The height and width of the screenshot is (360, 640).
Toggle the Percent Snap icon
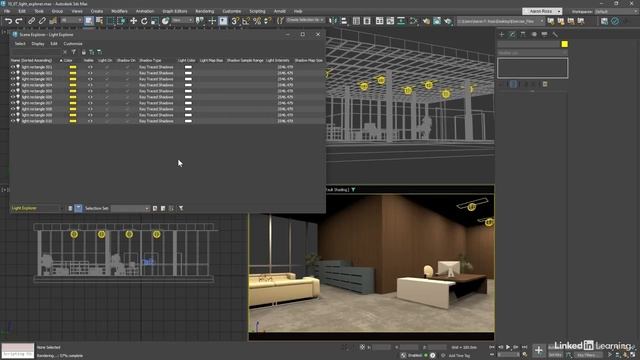pyautogui.click(x=257, y=21)
